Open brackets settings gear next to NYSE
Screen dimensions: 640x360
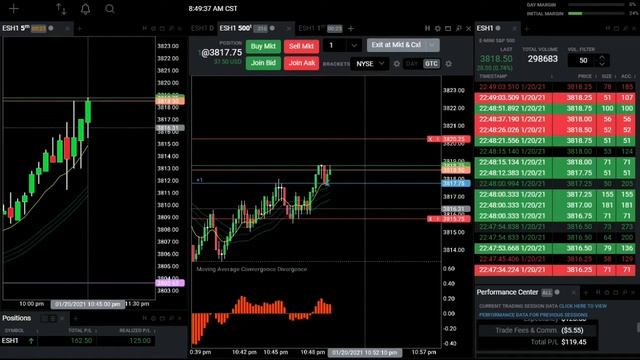click(x=397, y=64)
